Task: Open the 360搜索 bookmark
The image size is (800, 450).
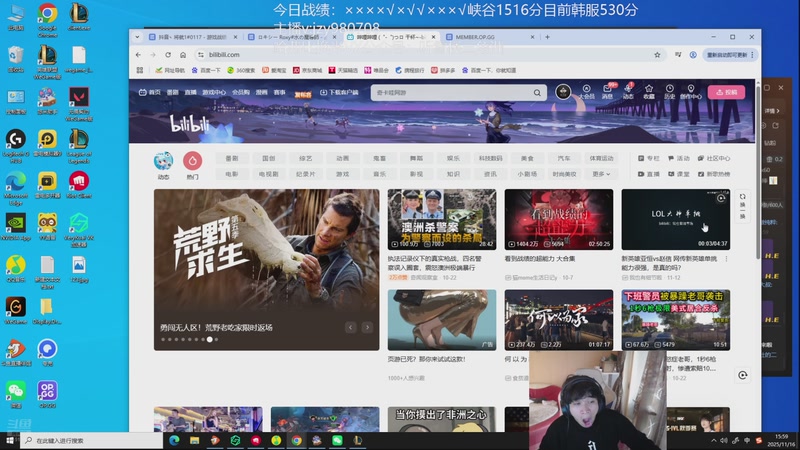Action: [241, 70]
